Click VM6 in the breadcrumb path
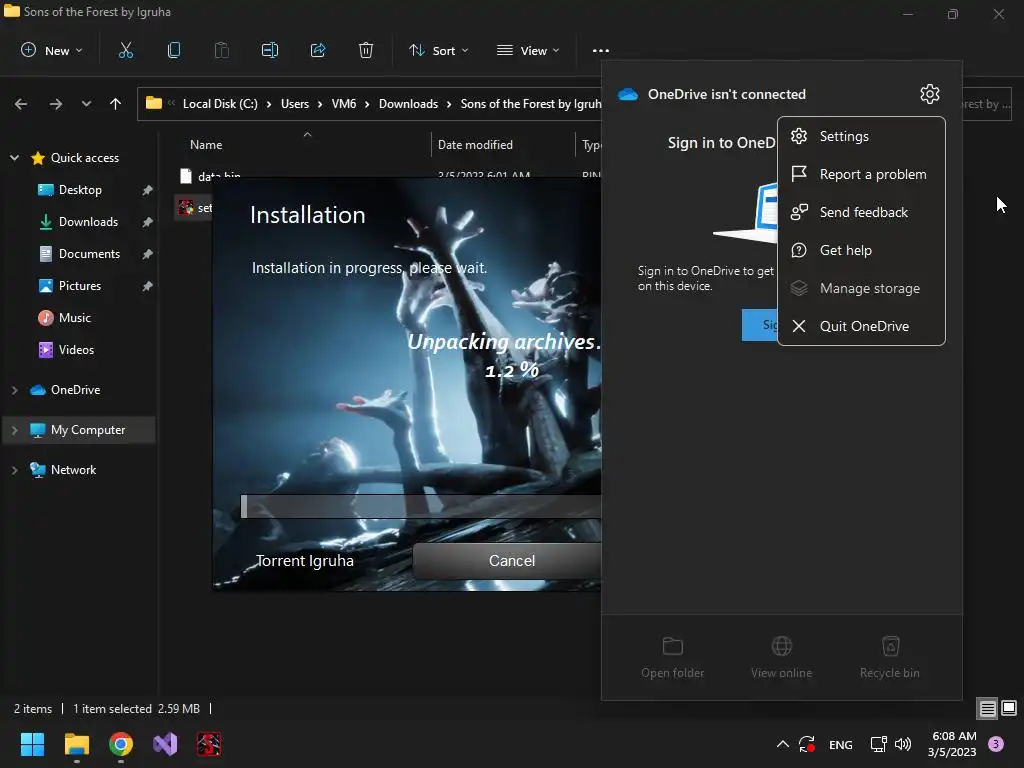Image resolution: width=1024 pixels, height=768 pixels. click(344, 104)
